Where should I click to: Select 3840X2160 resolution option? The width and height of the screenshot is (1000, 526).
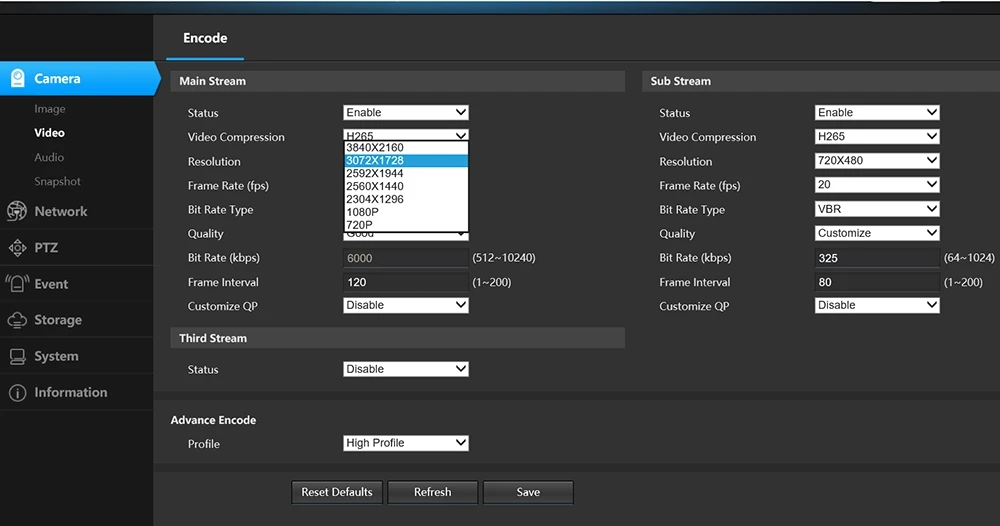(375, 148)
